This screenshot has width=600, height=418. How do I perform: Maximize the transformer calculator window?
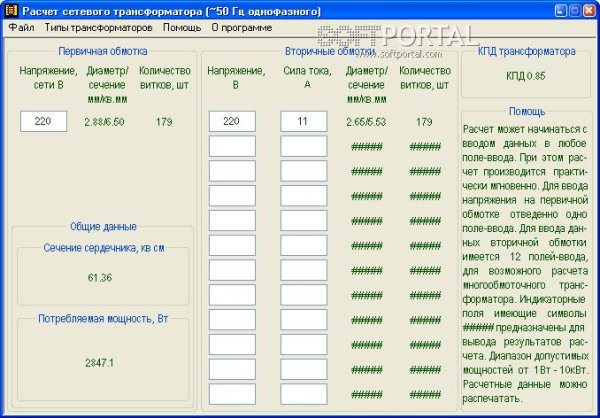(x=575, y=11)
